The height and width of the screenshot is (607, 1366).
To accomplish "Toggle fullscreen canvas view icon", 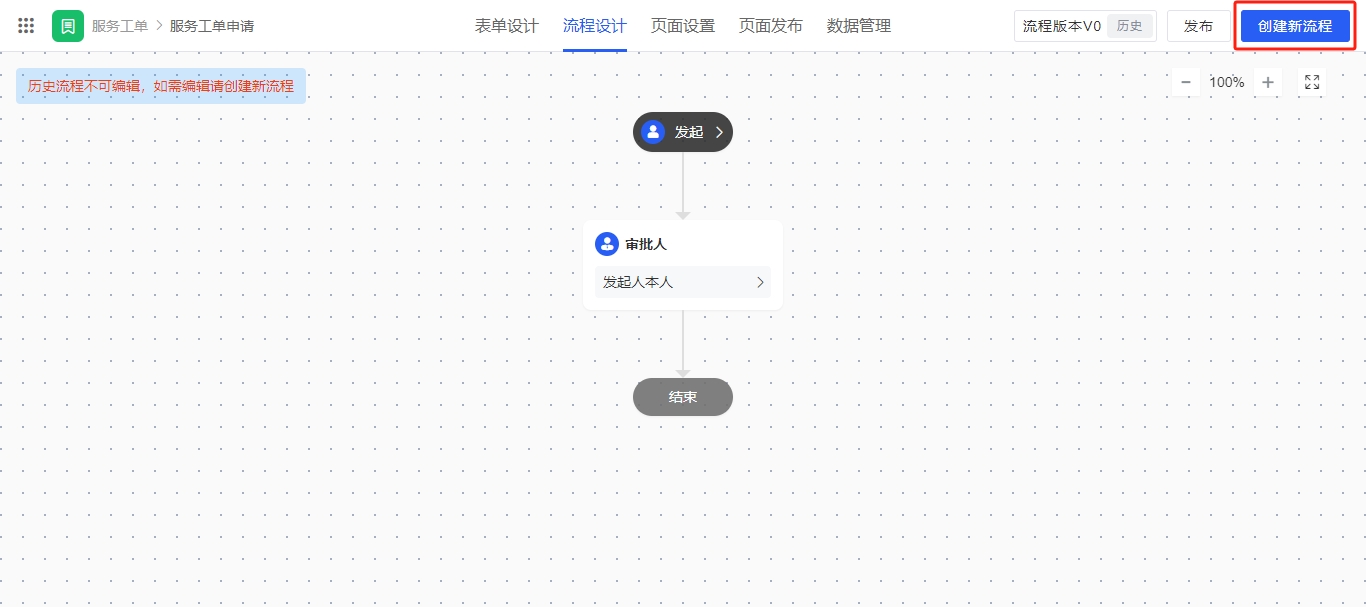I will click(1312, 82).
